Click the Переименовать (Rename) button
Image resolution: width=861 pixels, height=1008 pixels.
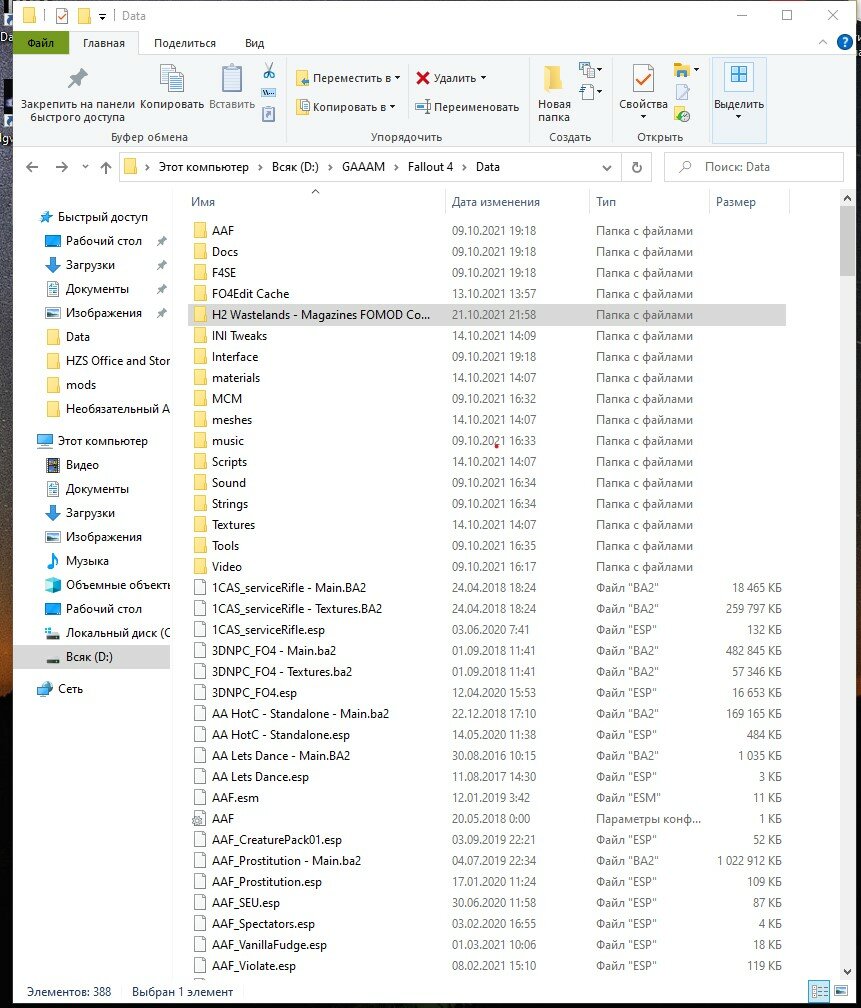point(468,107)
